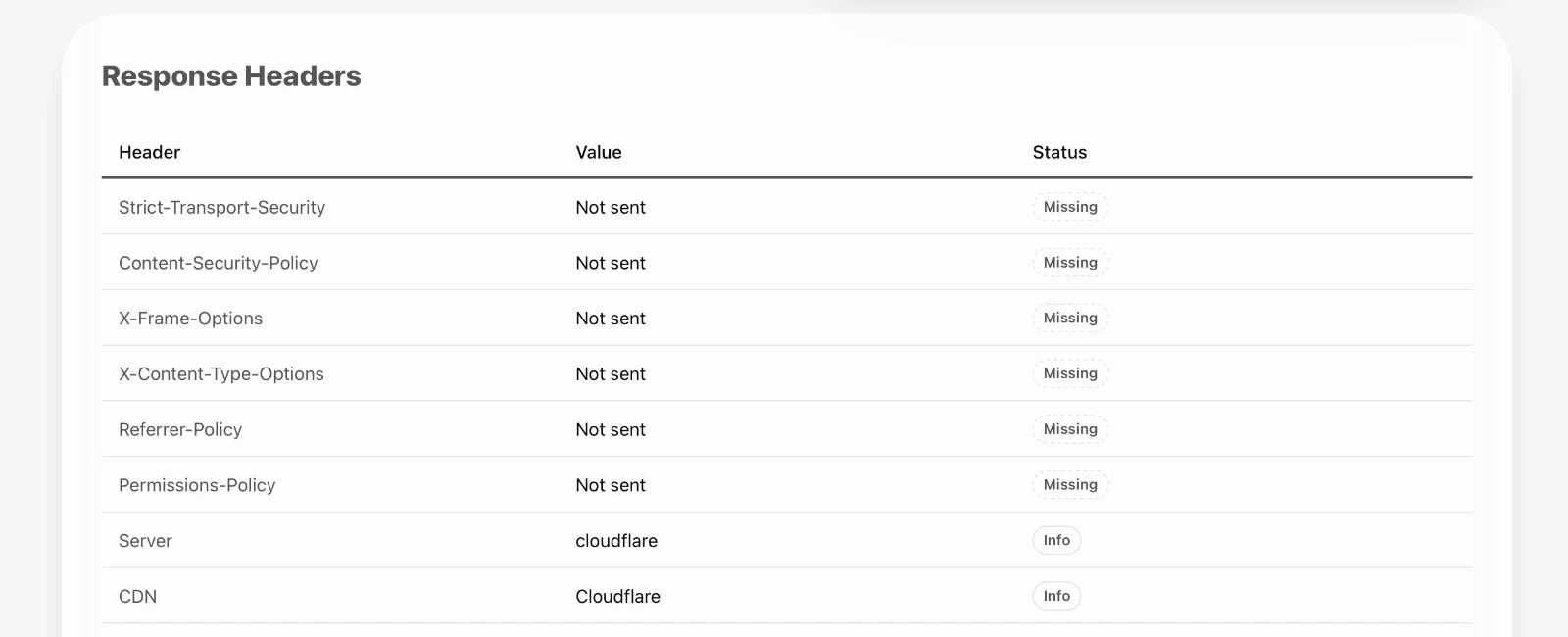Click Not sent value for Content-Security-Policy
1568x637 pixels.
pos(611,263)
